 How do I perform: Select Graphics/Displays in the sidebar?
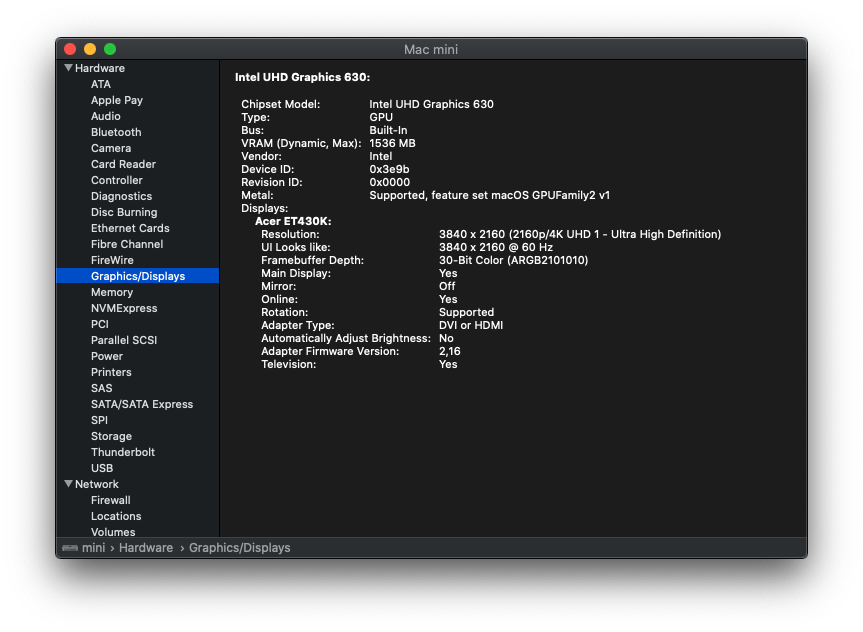(138, 276)
